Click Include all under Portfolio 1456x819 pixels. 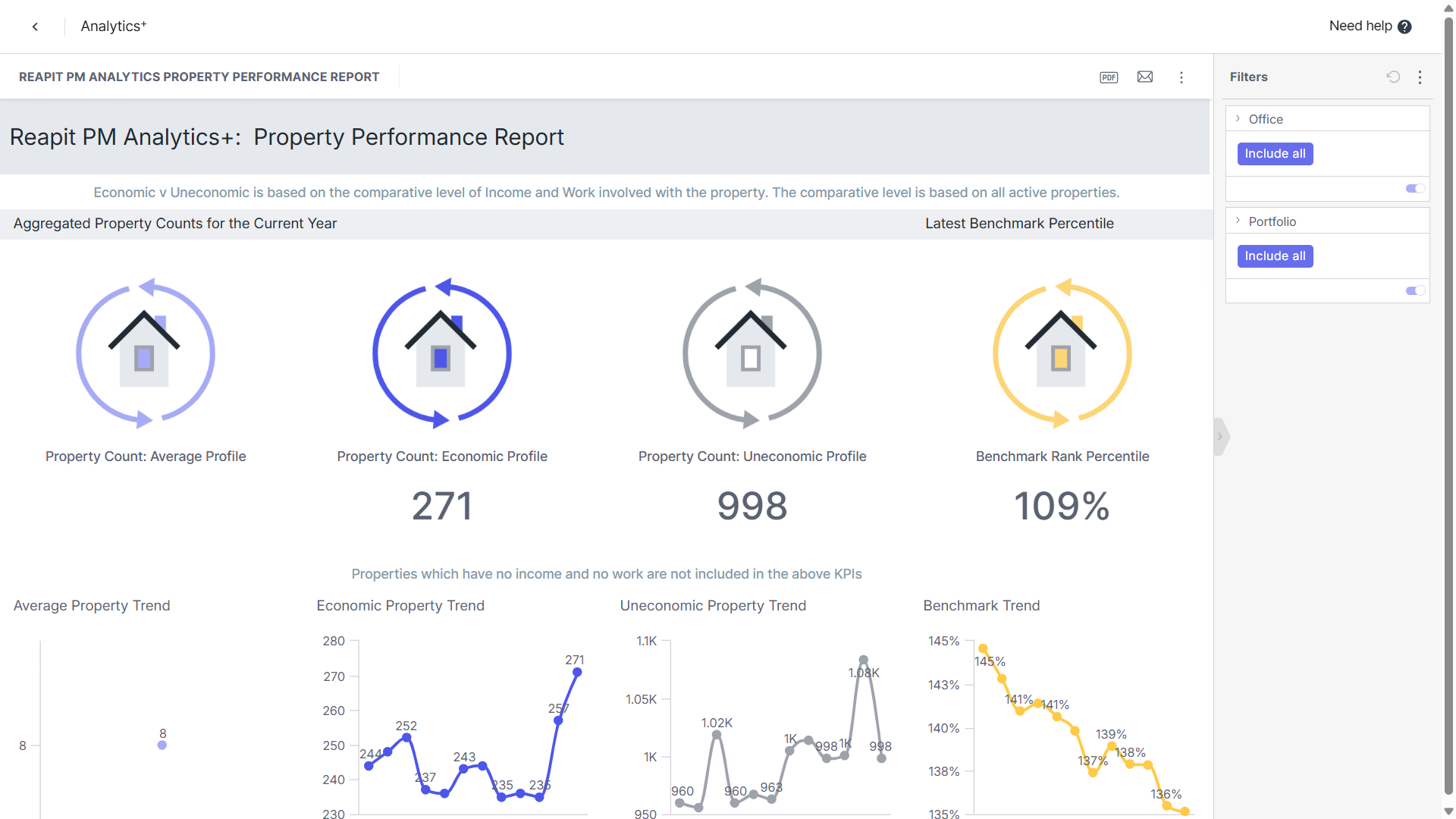[x=1275, y=256]
